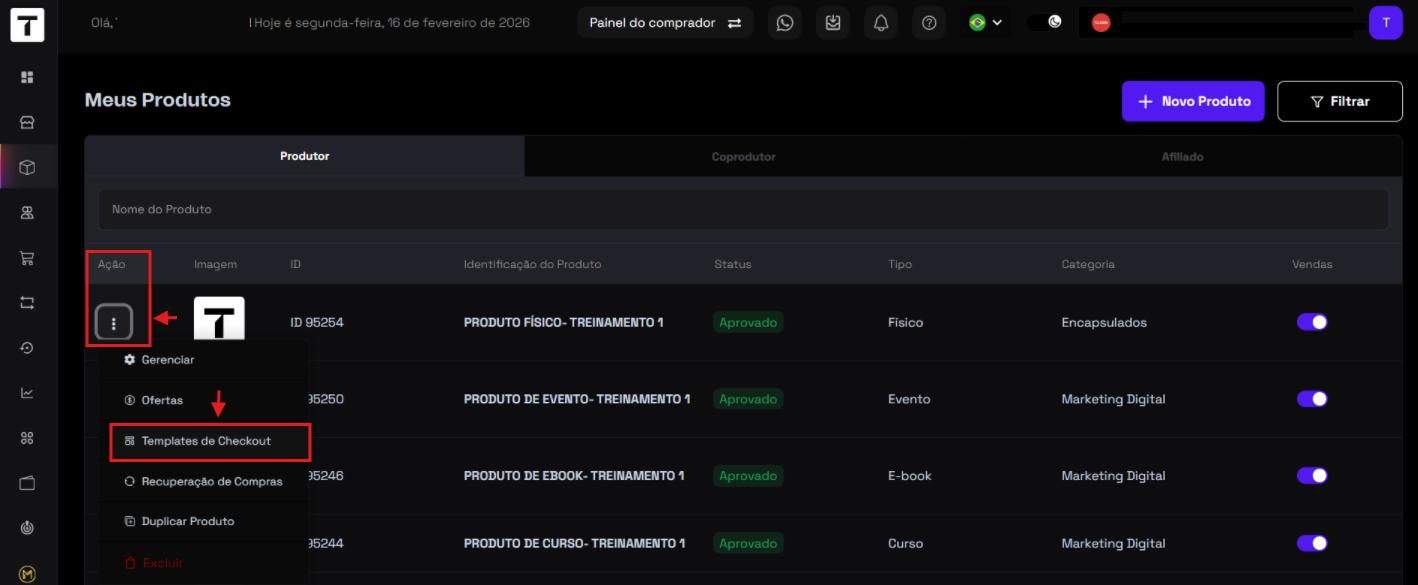This screenshot has height=585, width=1418.
Task: Switch to the Coprodutor tab
Action: coord(743,157)
